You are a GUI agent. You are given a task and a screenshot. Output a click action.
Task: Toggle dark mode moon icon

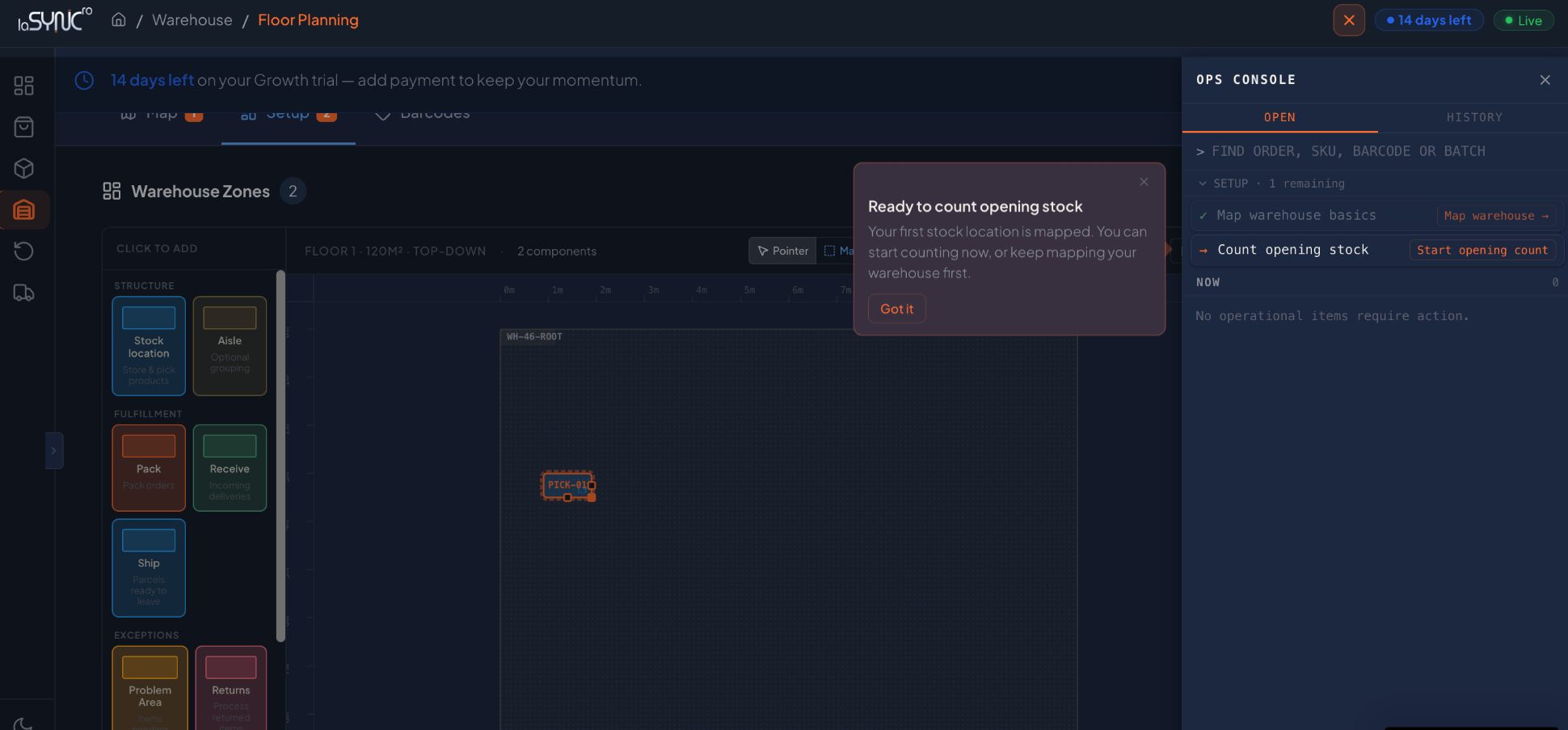coord(24,724)
